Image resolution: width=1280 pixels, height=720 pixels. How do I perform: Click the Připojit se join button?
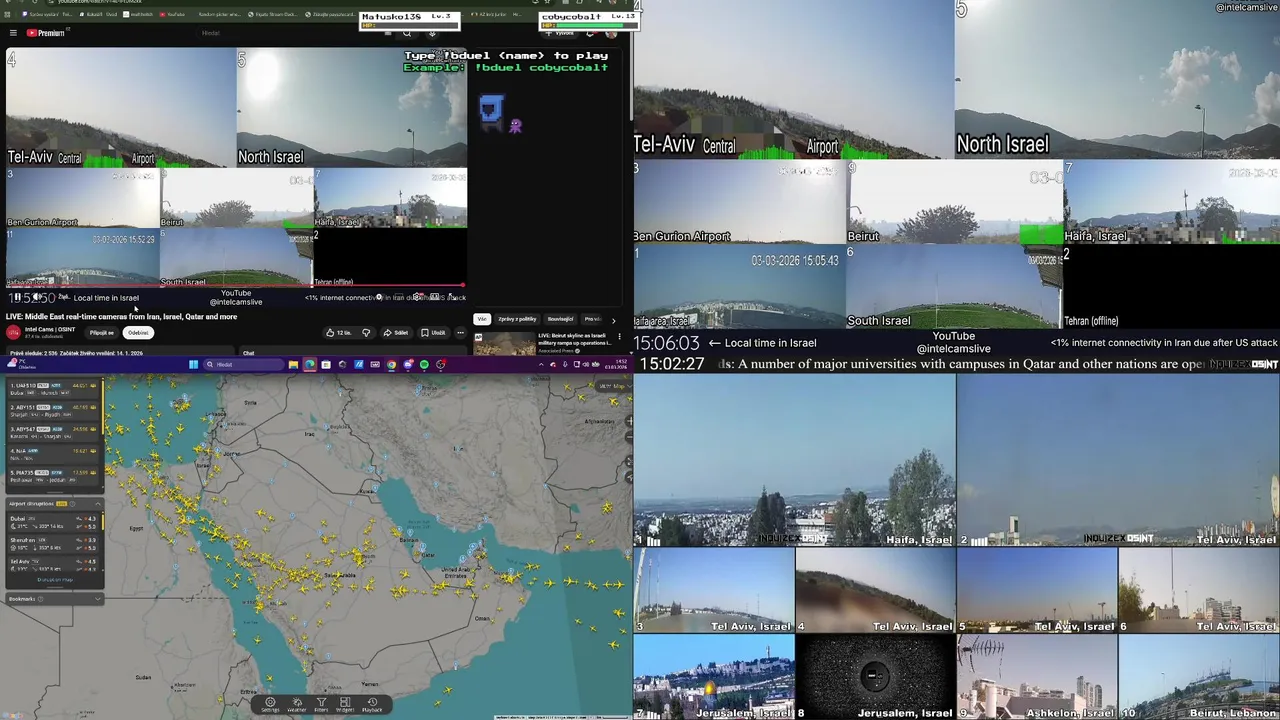(101, 332)
